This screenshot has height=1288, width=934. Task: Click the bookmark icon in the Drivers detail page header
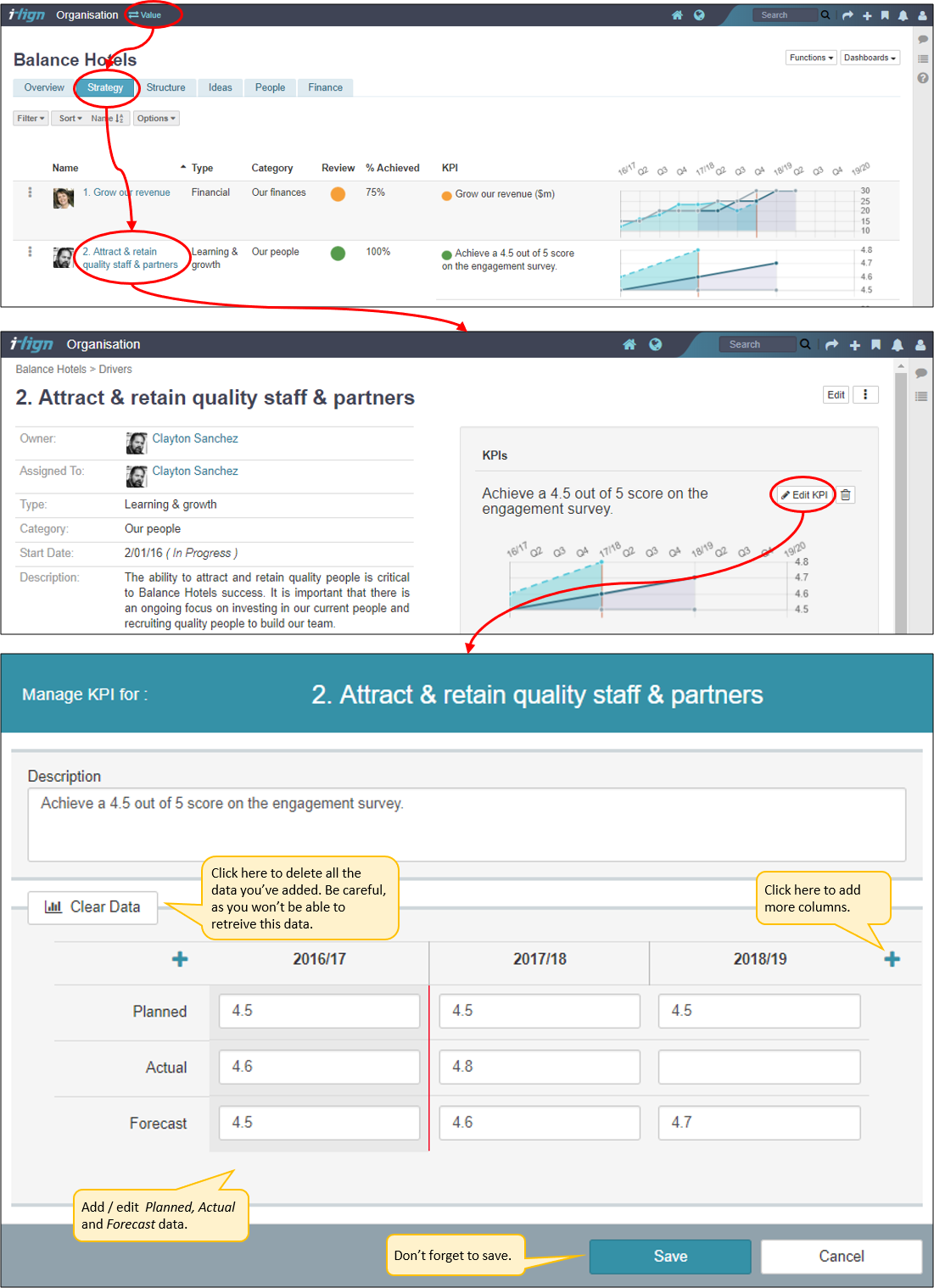point(875,344)
